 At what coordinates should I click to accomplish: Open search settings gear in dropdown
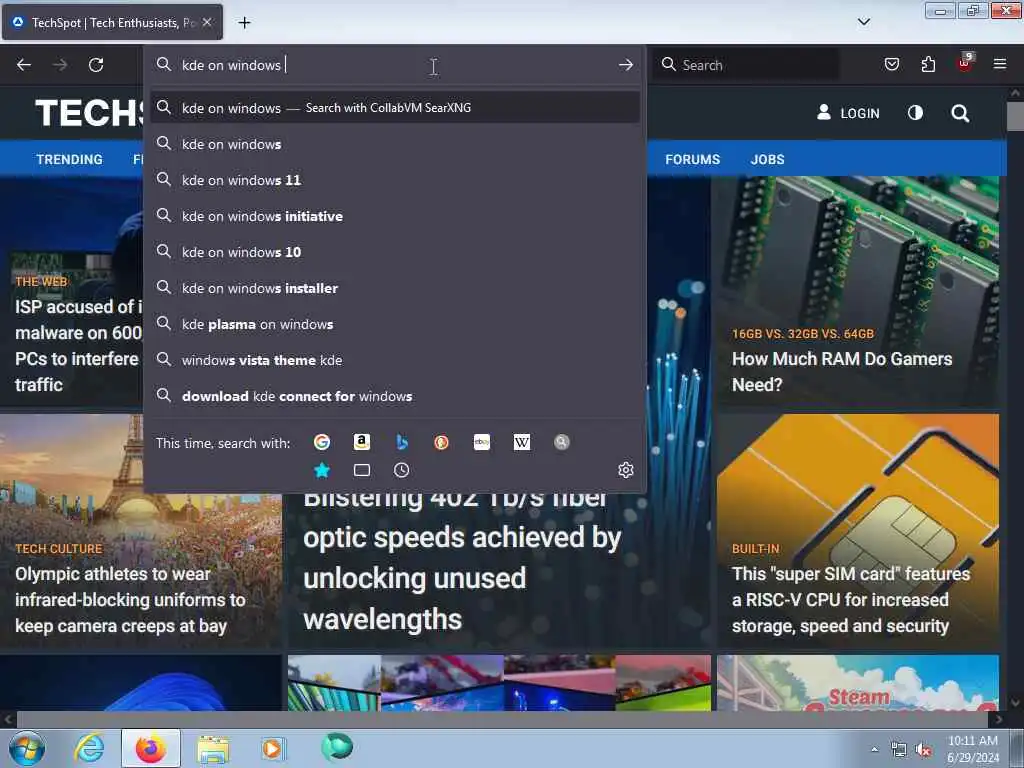[626, 470]
